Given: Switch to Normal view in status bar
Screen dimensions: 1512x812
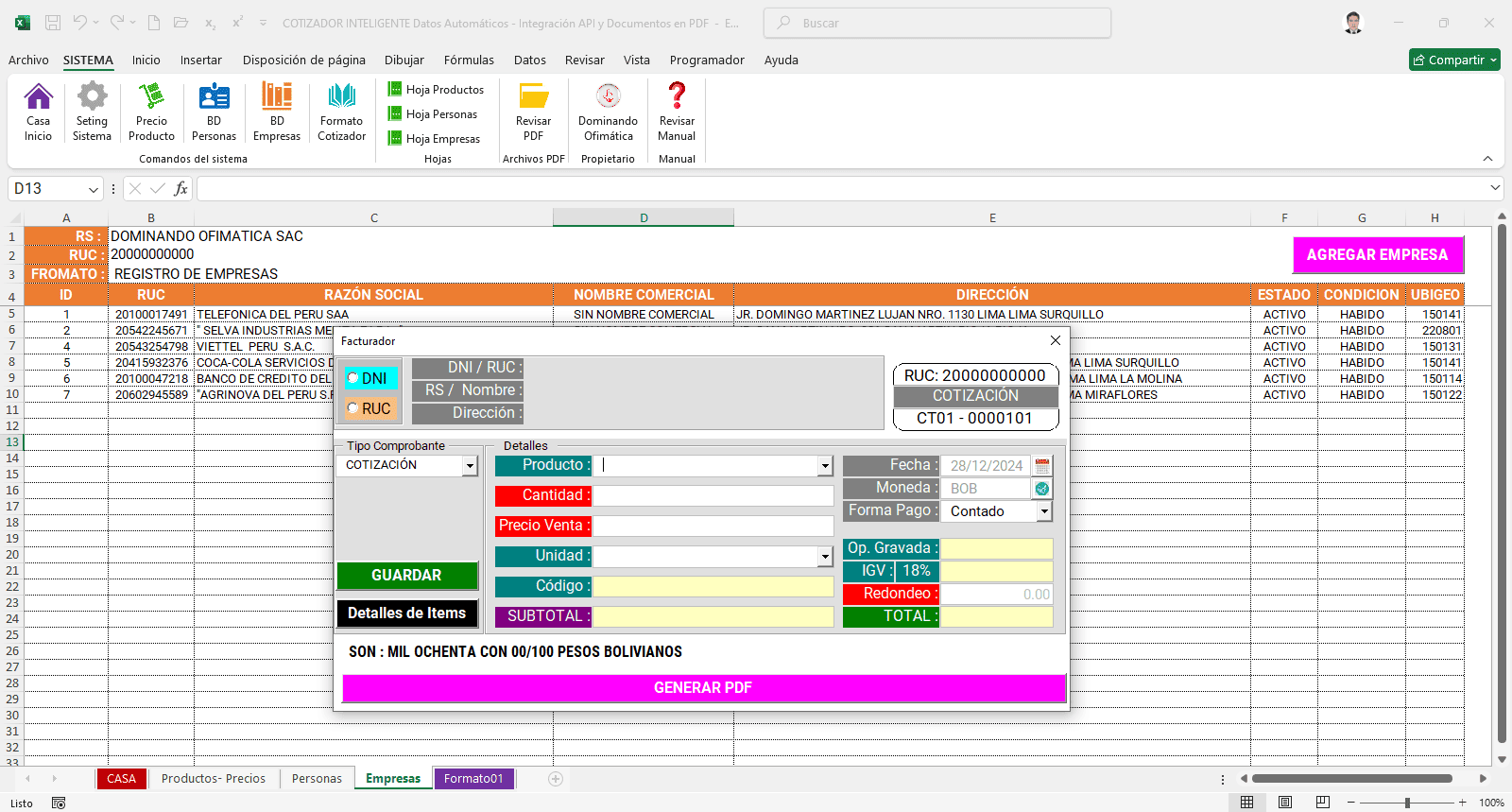Looking at the screenshot, I should coord(1247,803).
